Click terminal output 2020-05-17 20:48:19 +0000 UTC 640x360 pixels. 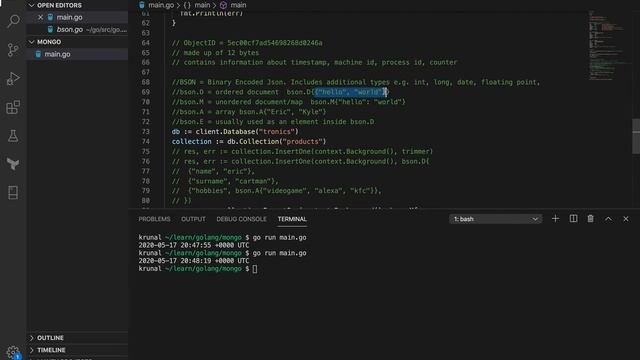193,261
